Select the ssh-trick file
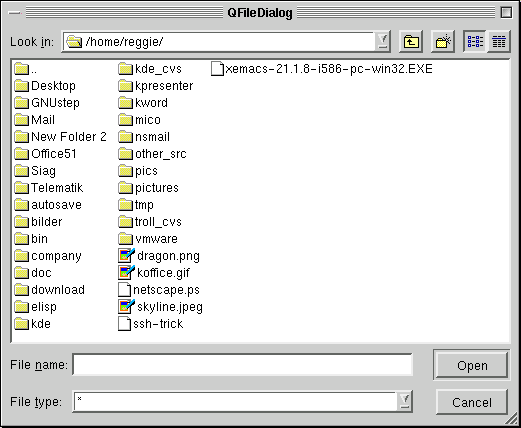The height and width of the screenshot is (428, 521). 151,324
